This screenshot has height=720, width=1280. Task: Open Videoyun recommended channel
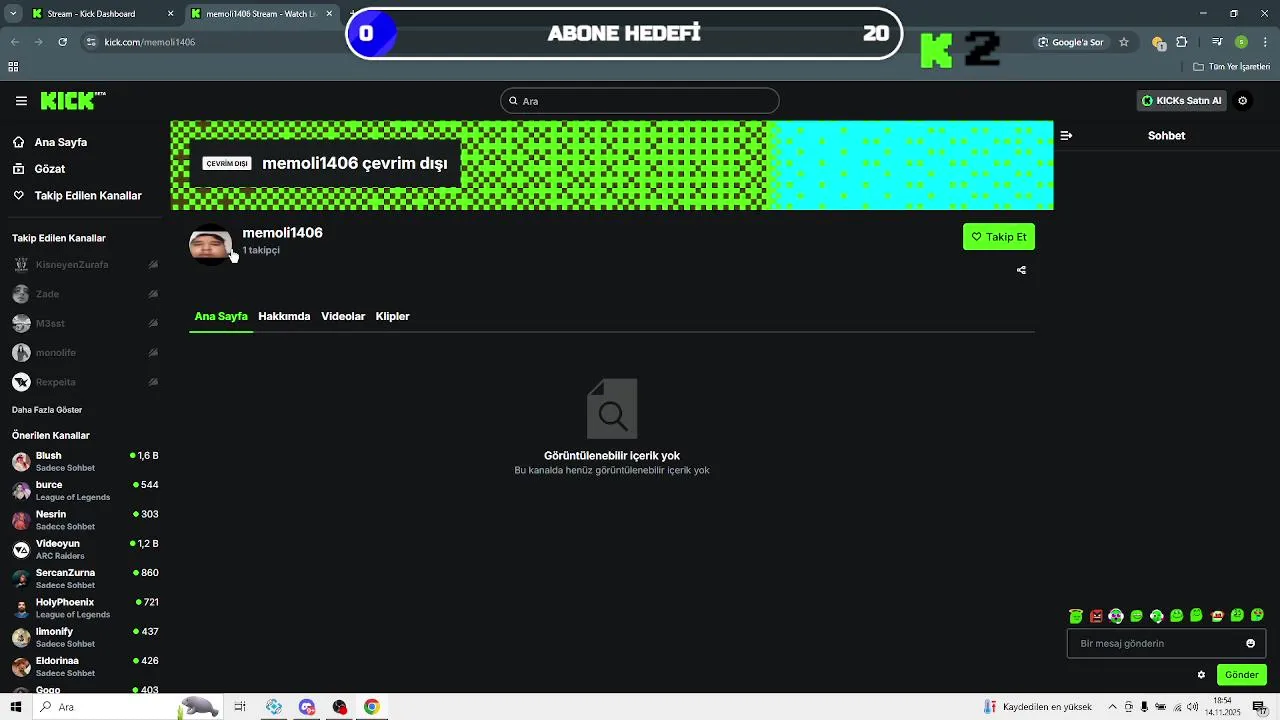click(x=85, y=549)
